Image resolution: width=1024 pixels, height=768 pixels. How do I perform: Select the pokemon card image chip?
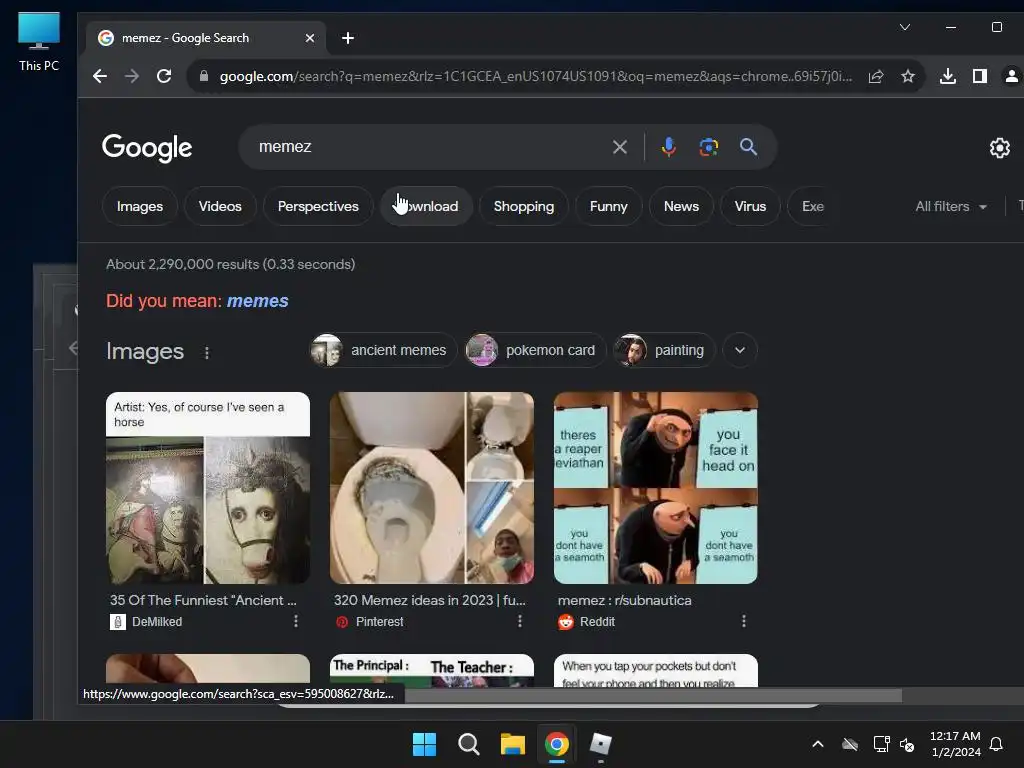[x=535, y=351]
